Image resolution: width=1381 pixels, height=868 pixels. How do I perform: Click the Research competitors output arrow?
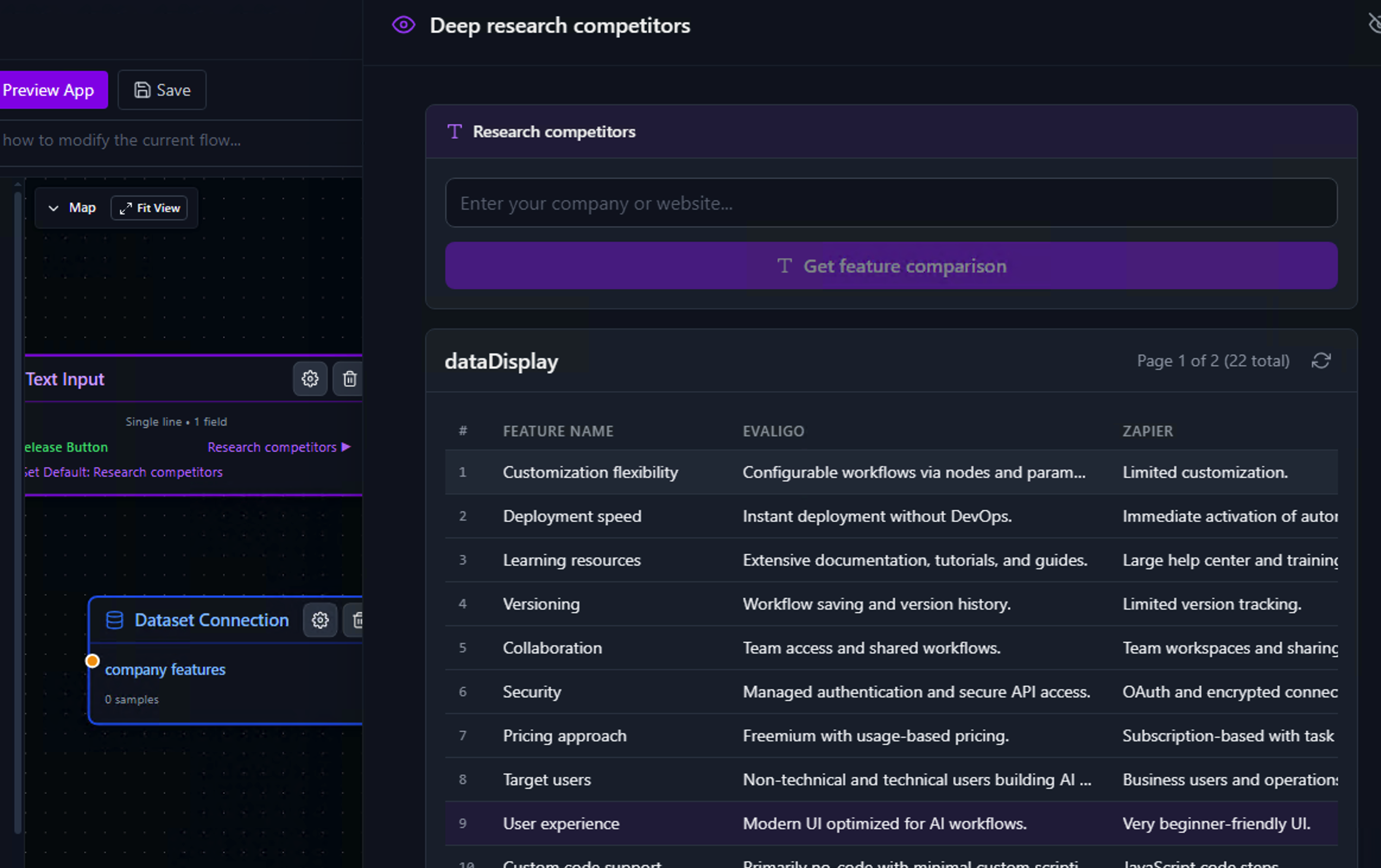click(x=346, y=447)
